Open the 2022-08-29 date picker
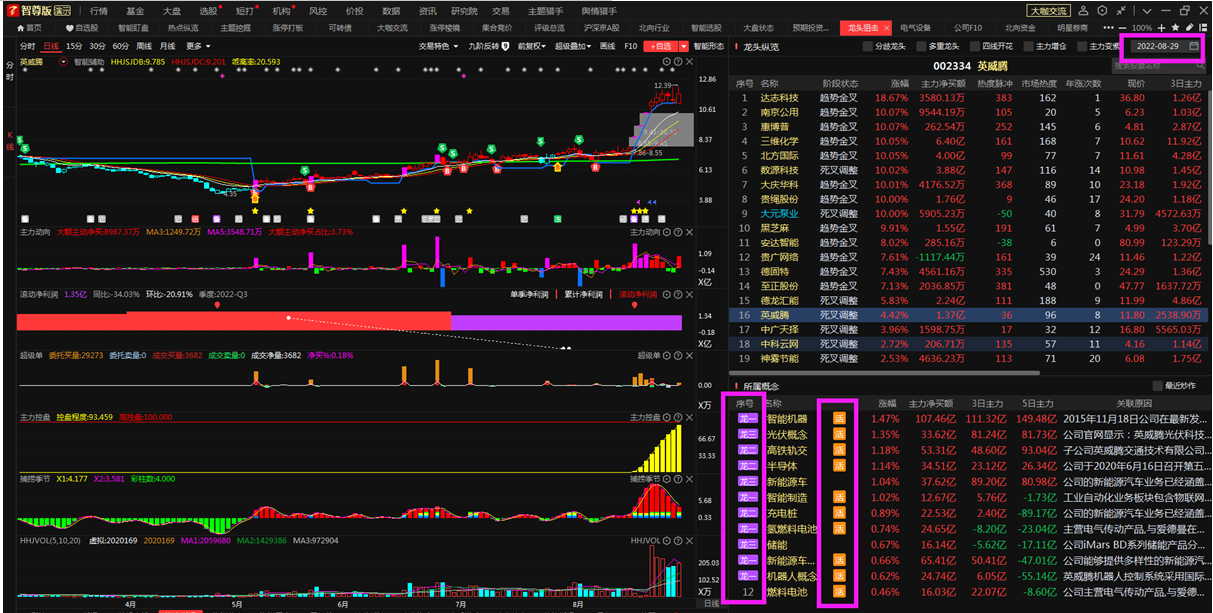This screenshot has height=613, width=1213. 1165,46
